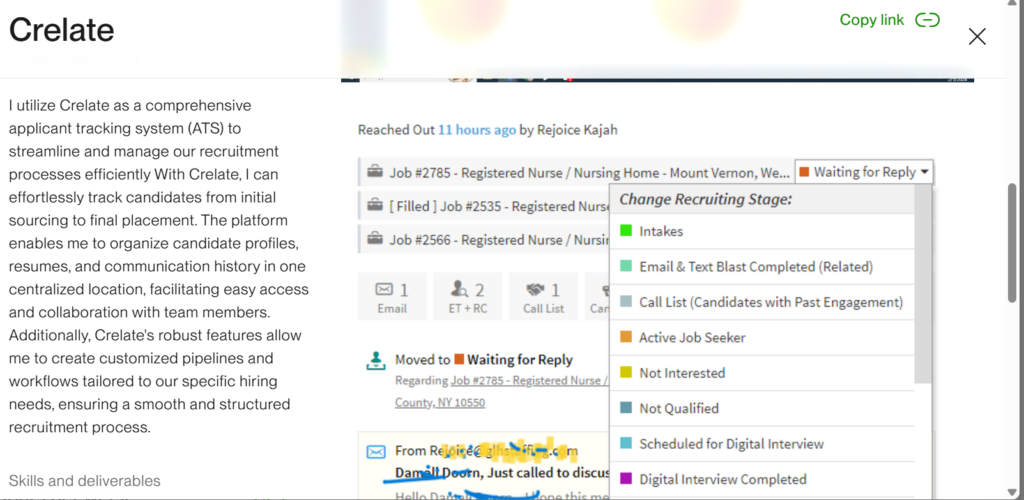The height and width of the screenshot is (500, 1024).
Task: Close the Crelate project dialog
Action: click(x=977, y=37)
